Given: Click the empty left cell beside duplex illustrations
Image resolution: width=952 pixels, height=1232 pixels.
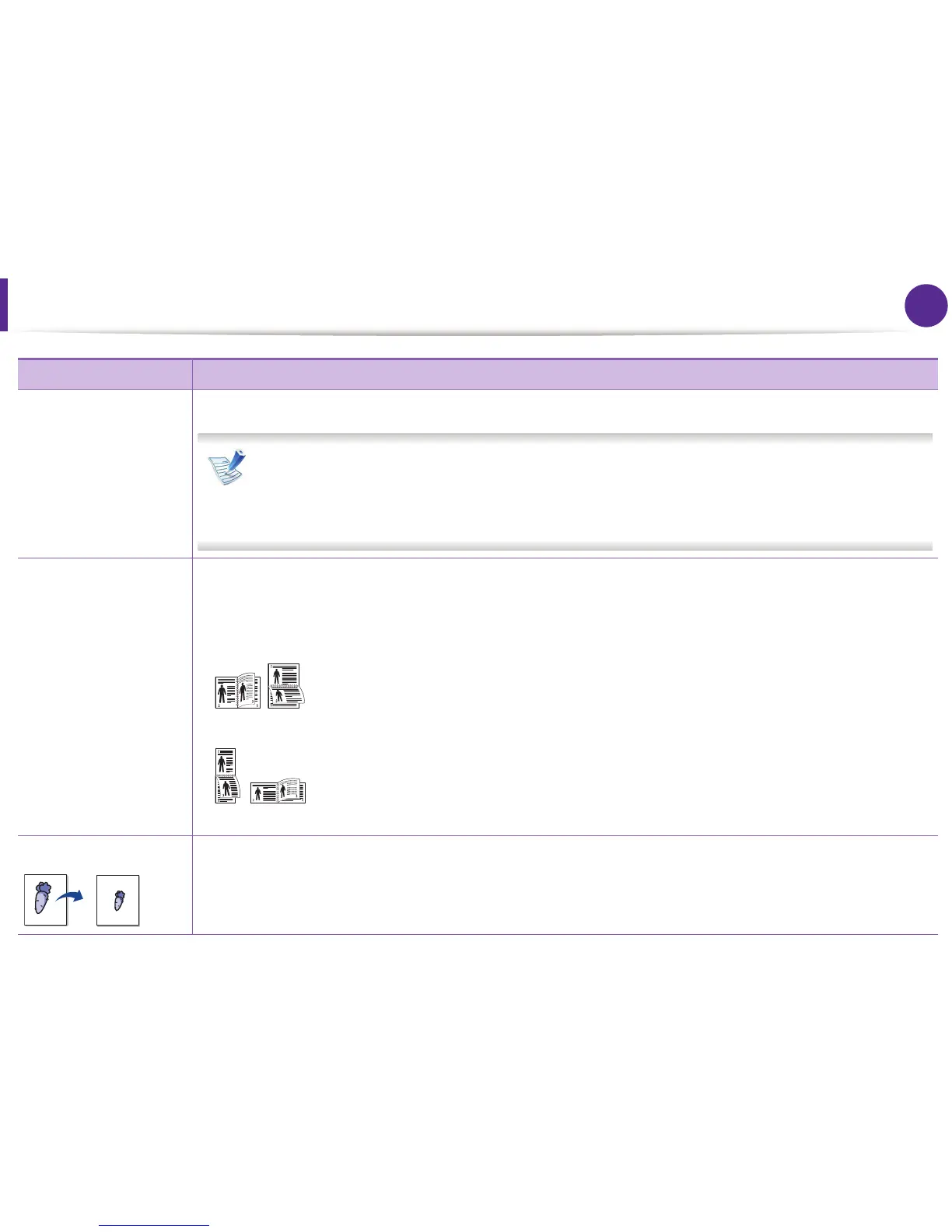Looking at the screenshot, I should pyautogui.click(x=104, y=696).
